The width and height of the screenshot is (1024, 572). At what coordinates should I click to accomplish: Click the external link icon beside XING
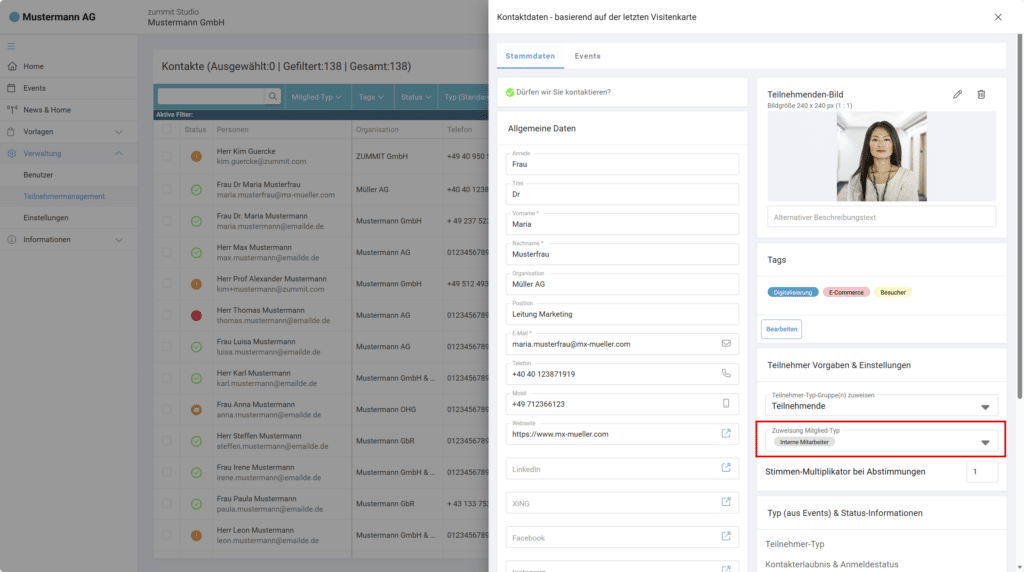[726, 503]
